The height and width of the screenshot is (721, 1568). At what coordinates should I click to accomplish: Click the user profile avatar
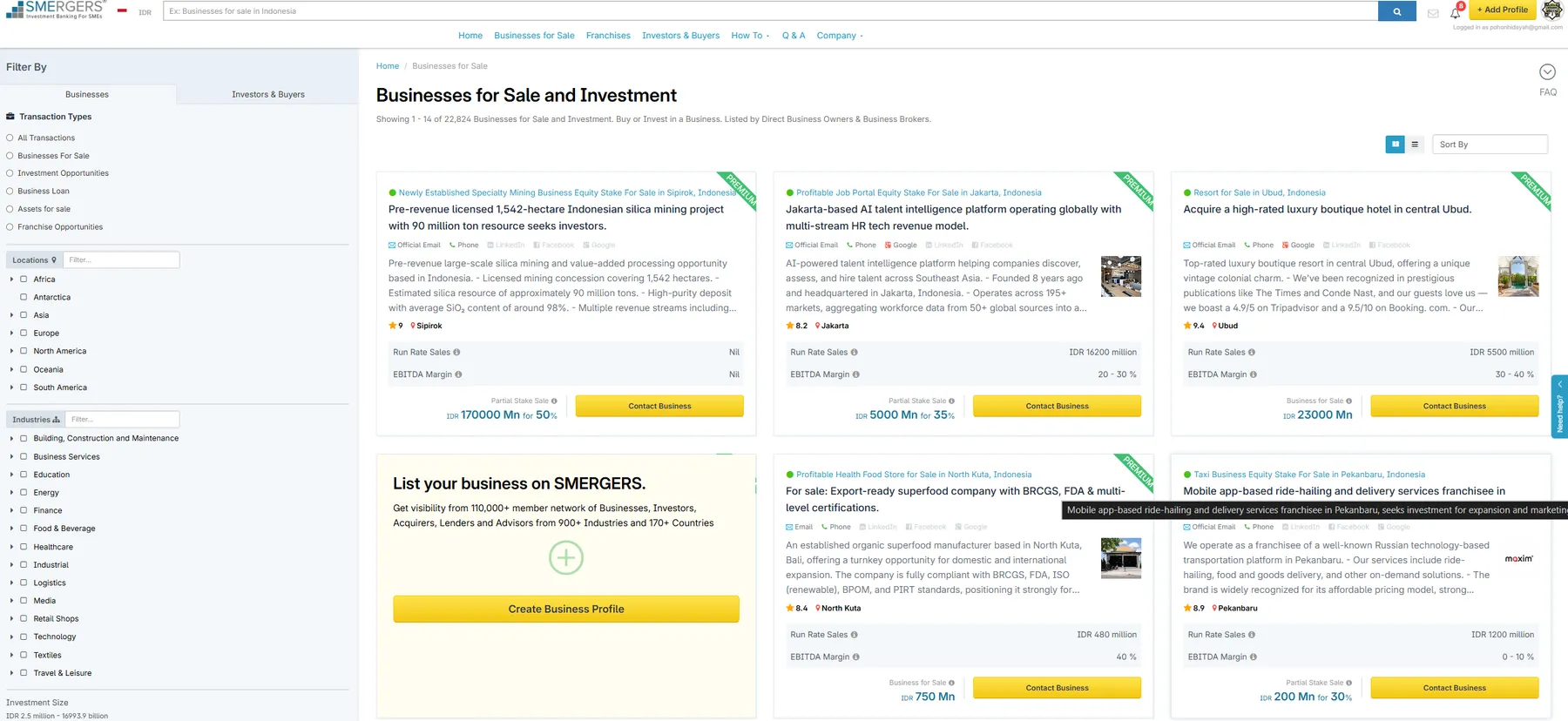point(1551,10)
